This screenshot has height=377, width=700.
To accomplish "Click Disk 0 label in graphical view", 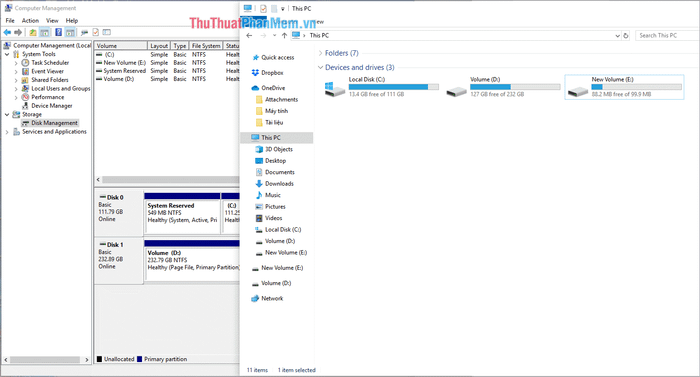I will point(115,197).
